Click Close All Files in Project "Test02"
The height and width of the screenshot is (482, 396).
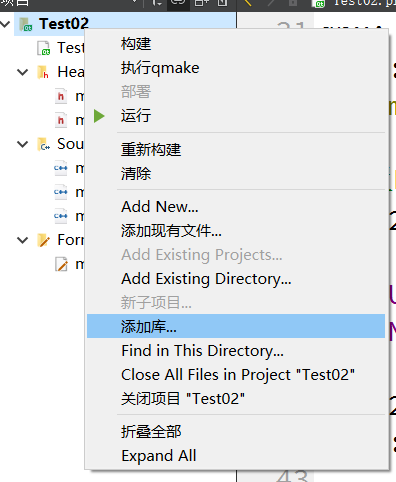tap(236, 375)
